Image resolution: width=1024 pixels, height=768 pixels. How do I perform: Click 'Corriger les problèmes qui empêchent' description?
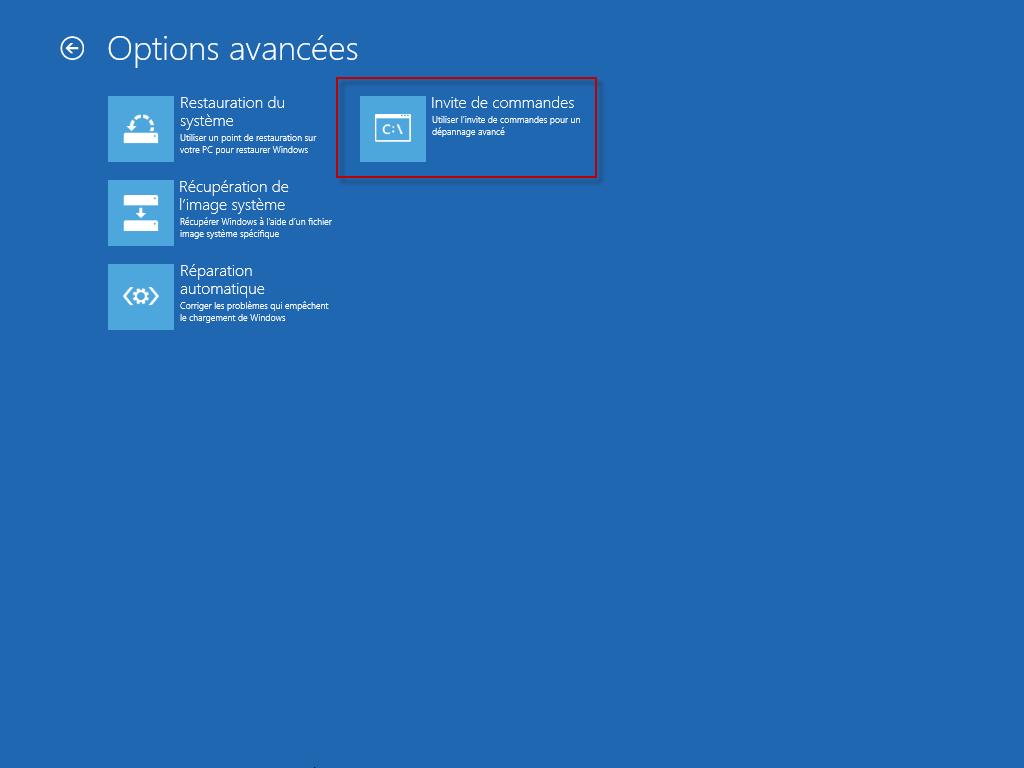point(254,312)
